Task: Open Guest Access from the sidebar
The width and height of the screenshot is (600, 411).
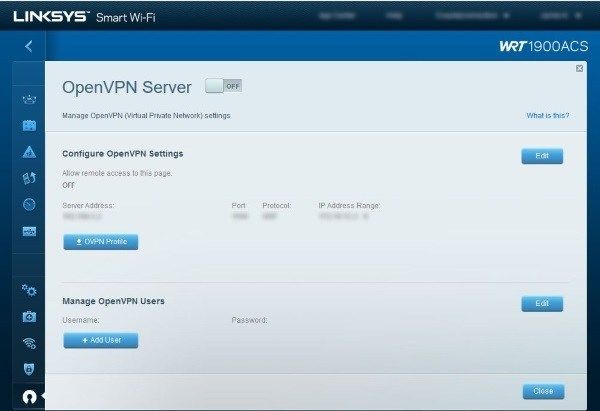Action: (29, 126)
